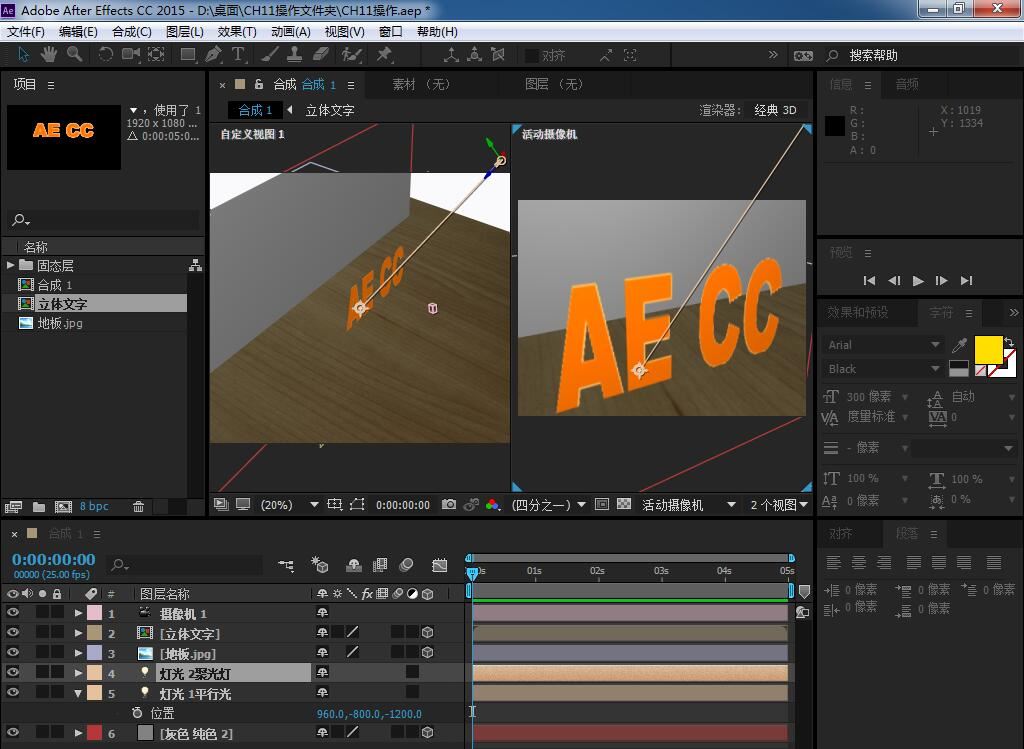Toggle visibility of the 地板.jpg layer
The height and width of the screenshot is (749, 1024).
[x=13, y=653]
